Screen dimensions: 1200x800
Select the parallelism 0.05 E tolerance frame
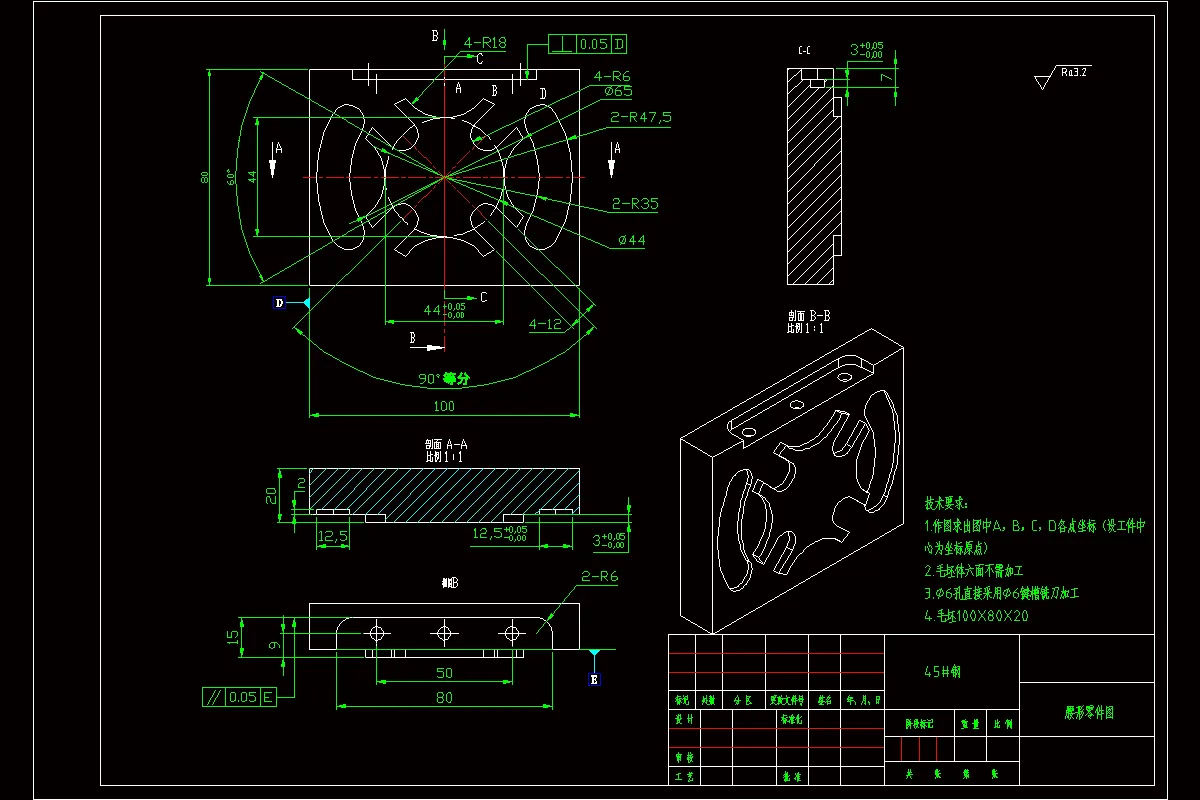point(241,696)
